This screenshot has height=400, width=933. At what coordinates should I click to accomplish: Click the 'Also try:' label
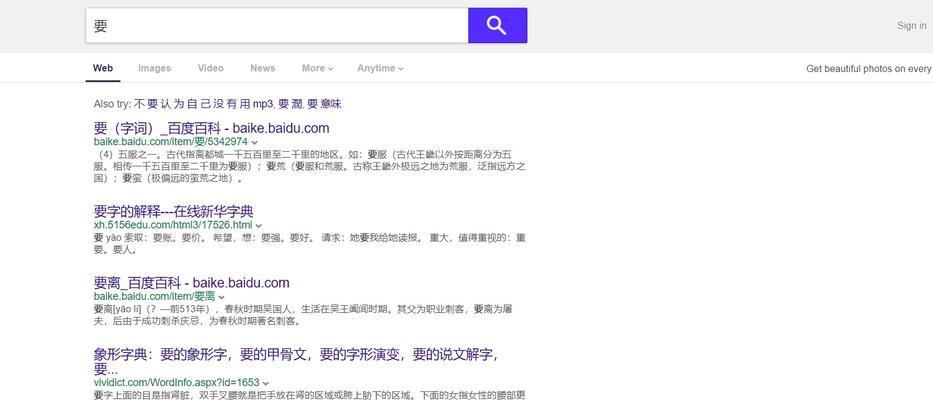(112, 104)
